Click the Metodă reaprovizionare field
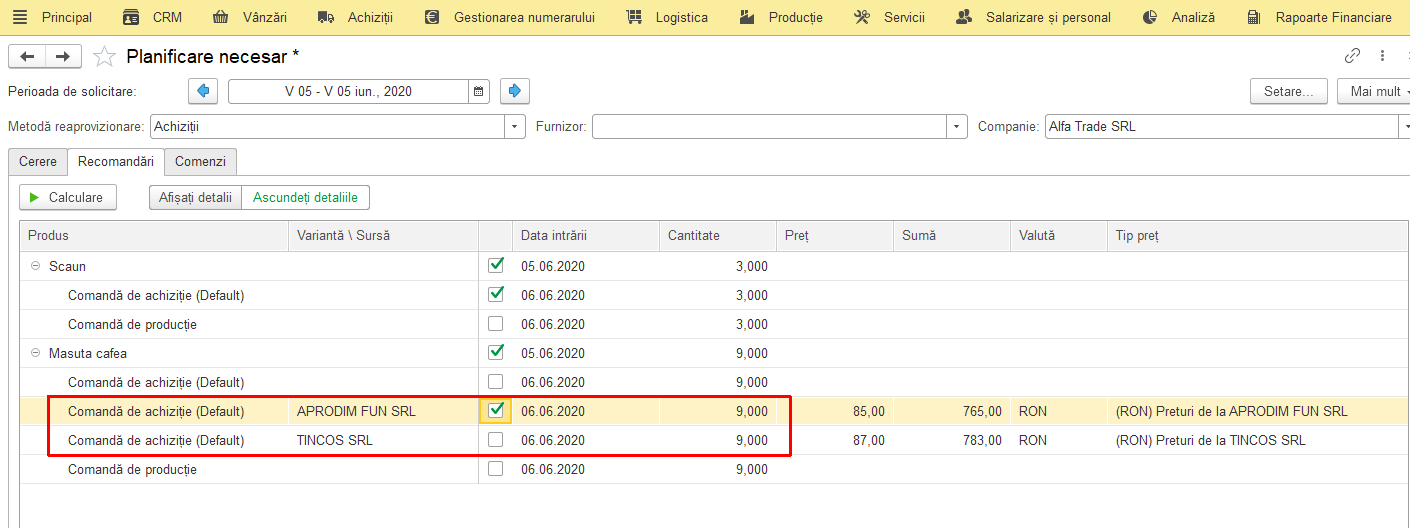The image size is (1410, 528). [327, 127]
